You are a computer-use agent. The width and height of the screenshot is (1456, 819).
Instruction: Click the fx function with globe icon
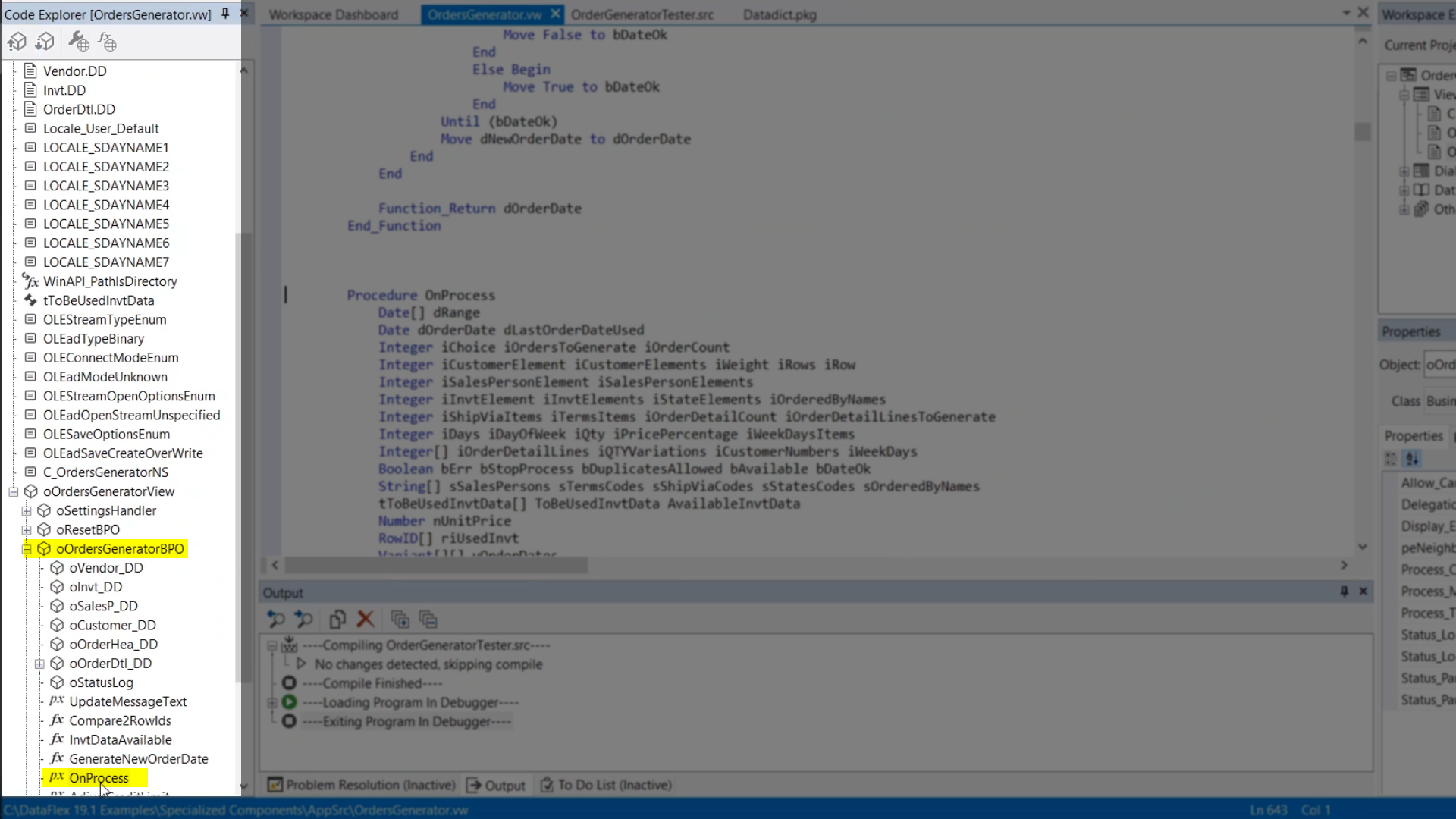[108, 42]
